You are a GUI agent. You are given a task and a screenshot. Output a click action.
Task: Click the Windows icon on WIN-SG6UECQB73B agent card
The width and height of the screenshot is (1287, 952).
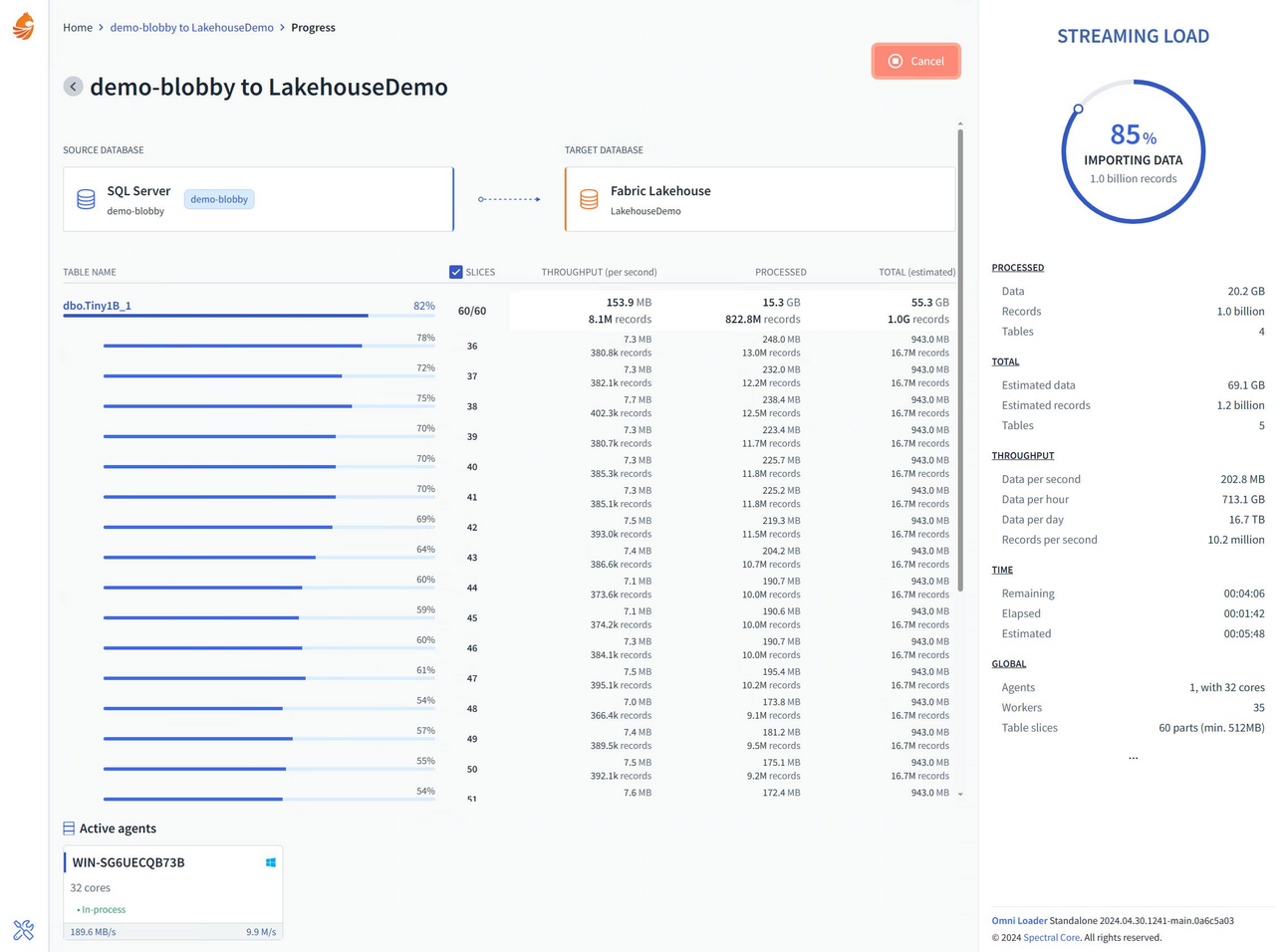(x=269, y=861)
